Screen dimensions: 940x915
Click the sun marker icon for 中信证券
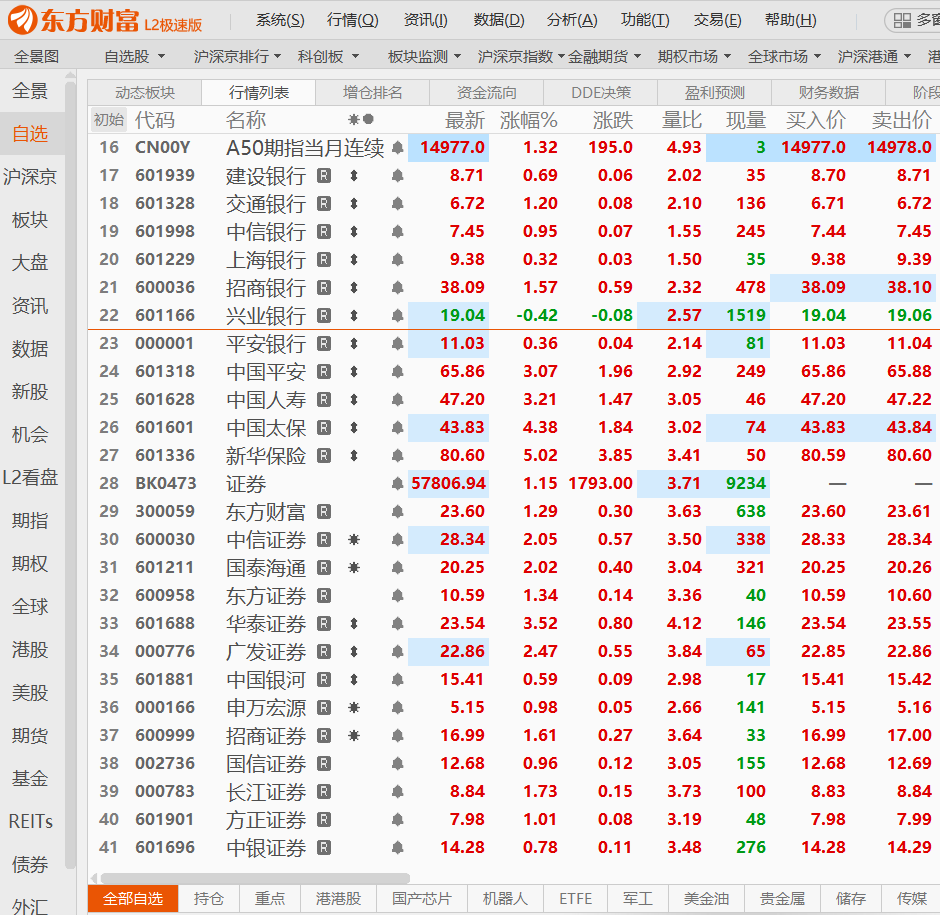pyautogui.click(x=354, y=540)
